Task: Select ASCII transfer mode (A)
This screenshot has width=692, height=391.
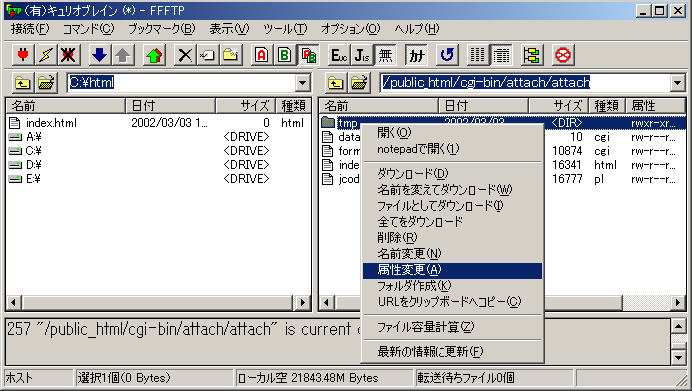Action: click(x=262, y=56)
